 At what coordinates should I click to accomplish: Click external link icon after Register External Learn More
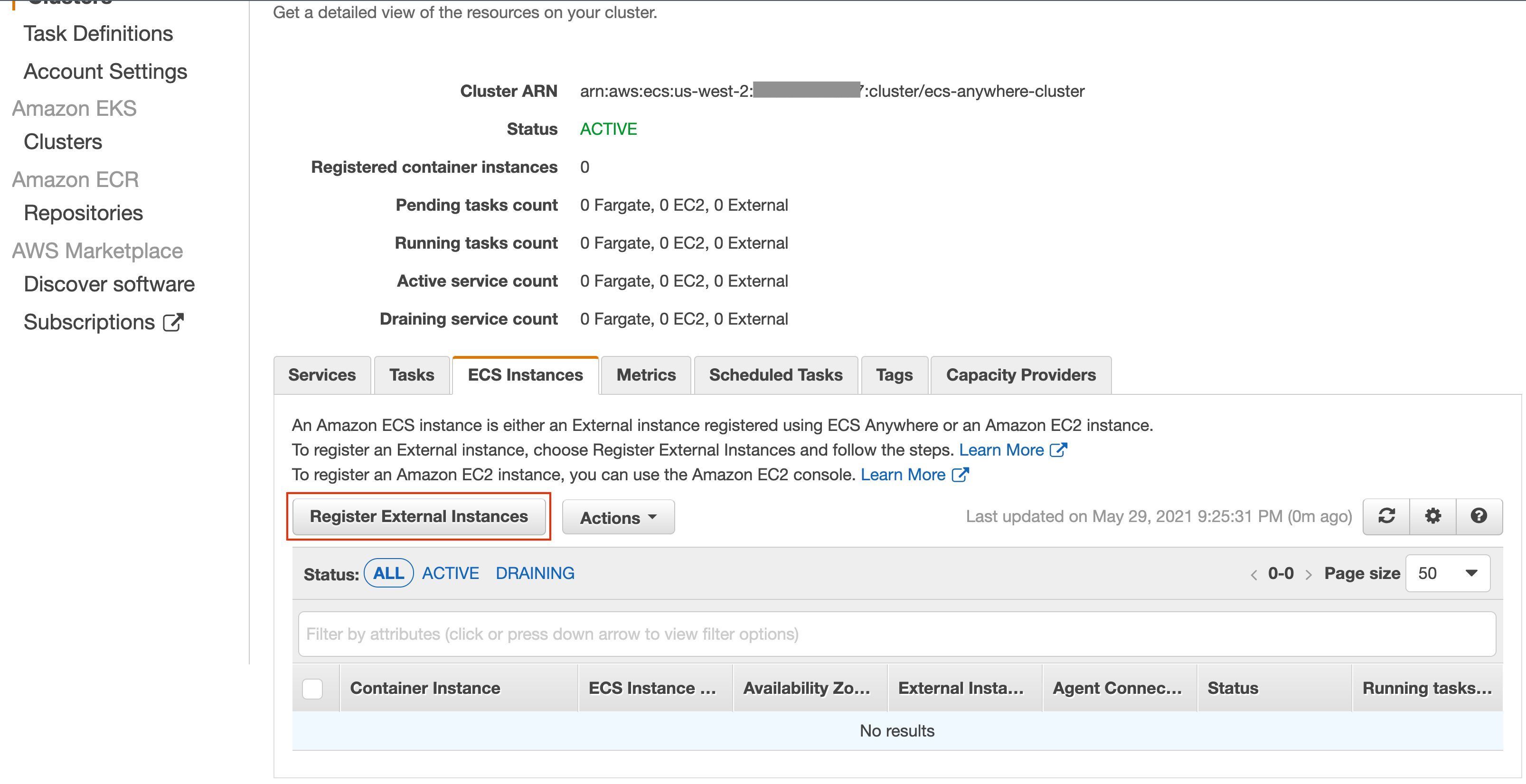pyautogui.click(x=1058, y=450)
